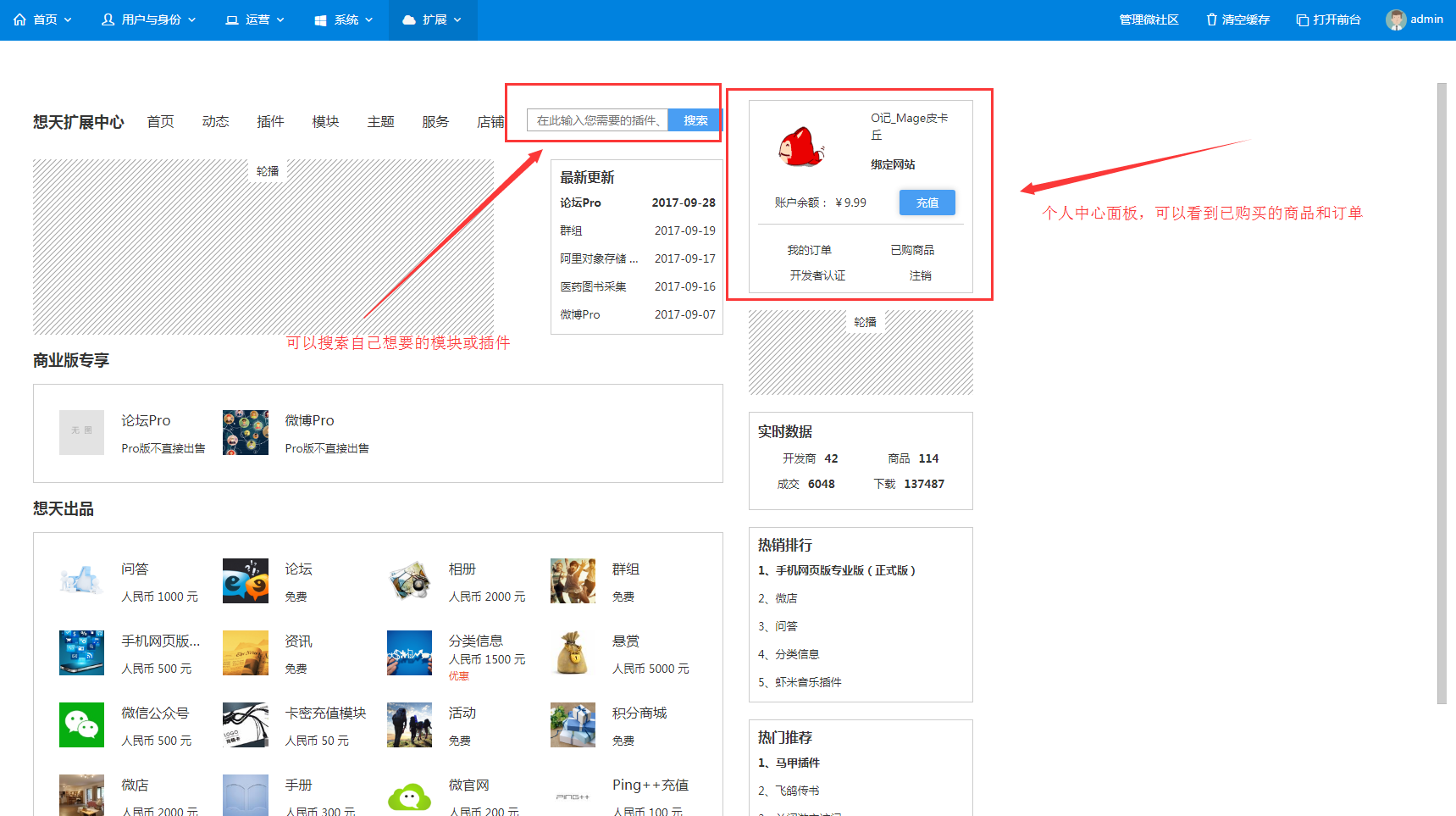This screenshot has height=816, width=1456.
Task: Switch to the 模块 tab
Action: pyautogui.click(x=325, y=122)
